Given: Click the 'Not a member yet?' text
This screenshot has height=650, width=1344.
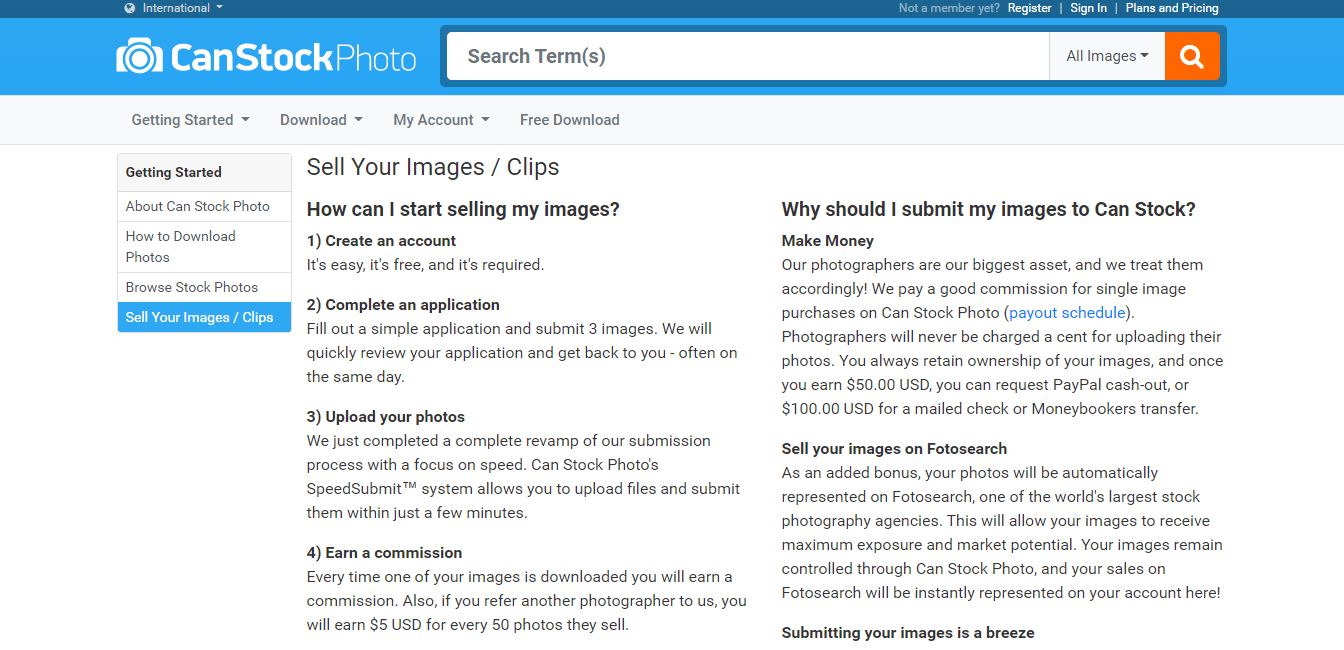Looking at the screenshot, I should (949, 8).
